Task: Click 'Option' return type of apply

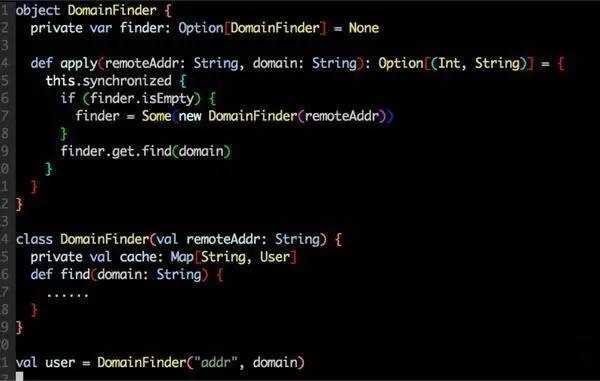Action: (401, 64)
